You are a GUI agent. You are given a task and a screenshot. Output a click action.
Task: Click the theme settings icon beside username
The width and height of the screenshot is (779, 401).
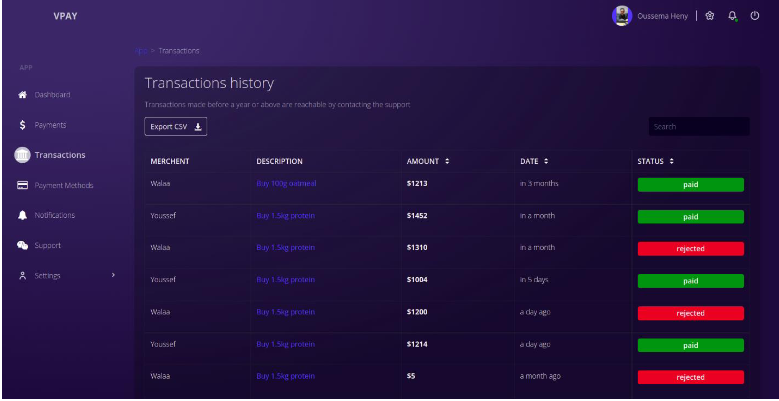(710, 16)
